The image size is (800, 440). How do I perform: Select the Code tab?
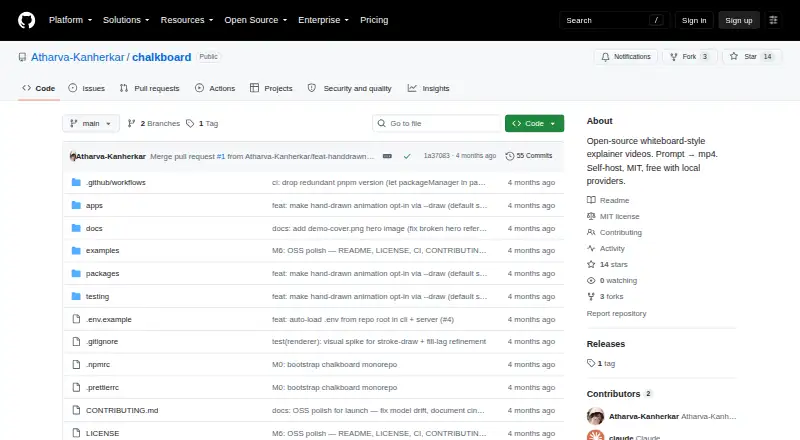pyautogui.click(x=39, y=88)
